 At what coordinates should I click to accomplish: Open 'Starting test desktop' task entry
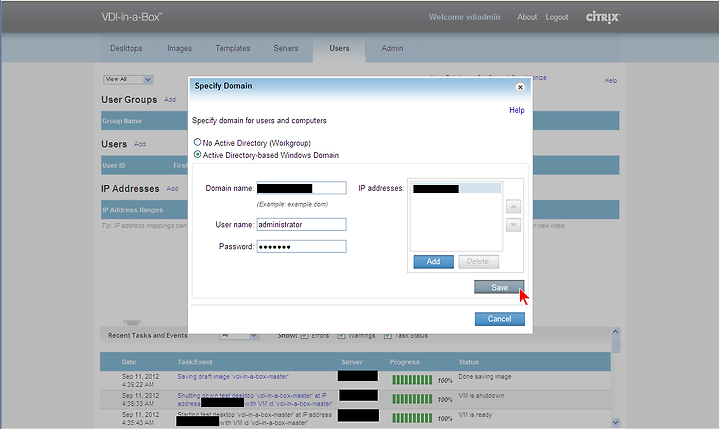[254, 418]
